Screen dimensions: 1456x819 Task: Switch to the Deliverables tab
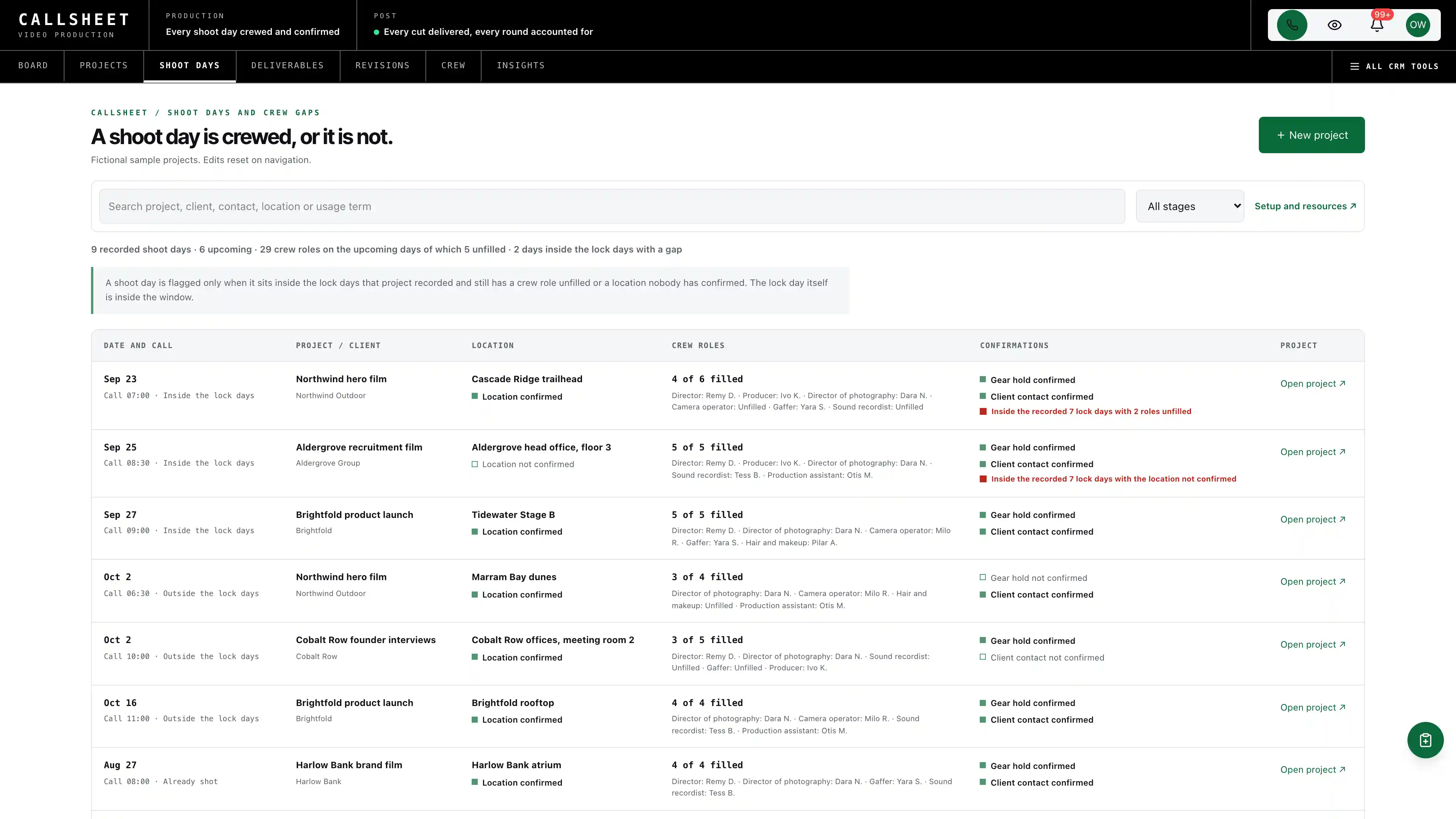[x=288, y=66]
